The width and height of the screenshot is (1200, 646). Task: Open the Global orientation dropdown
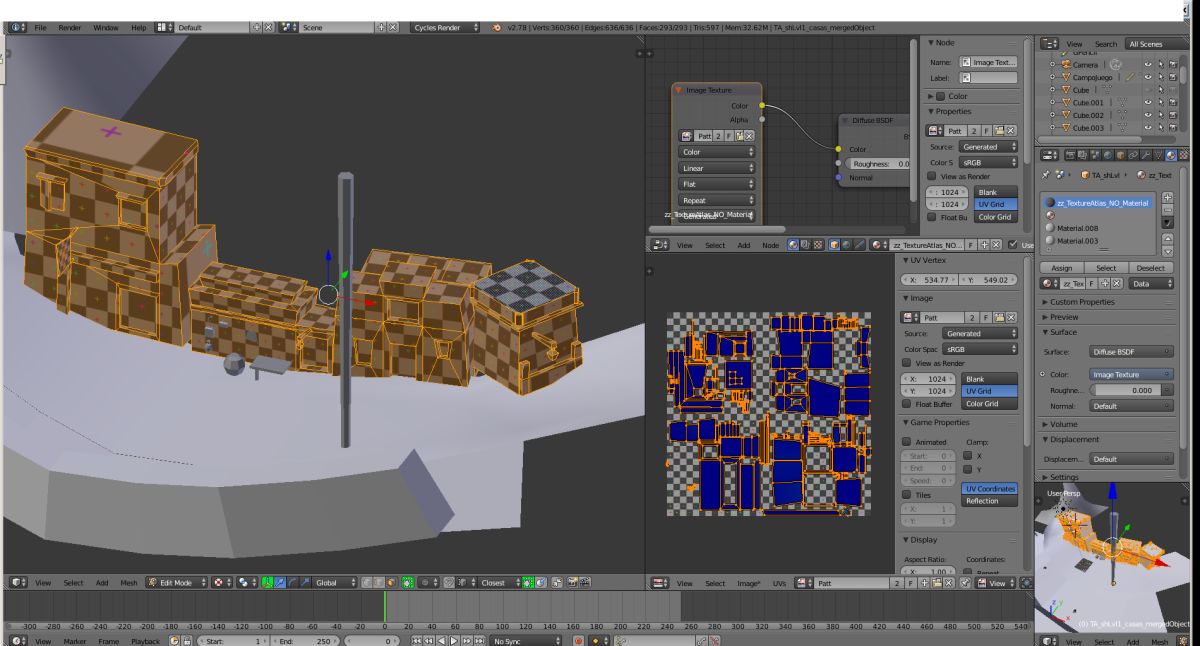(x=334, y=582)
